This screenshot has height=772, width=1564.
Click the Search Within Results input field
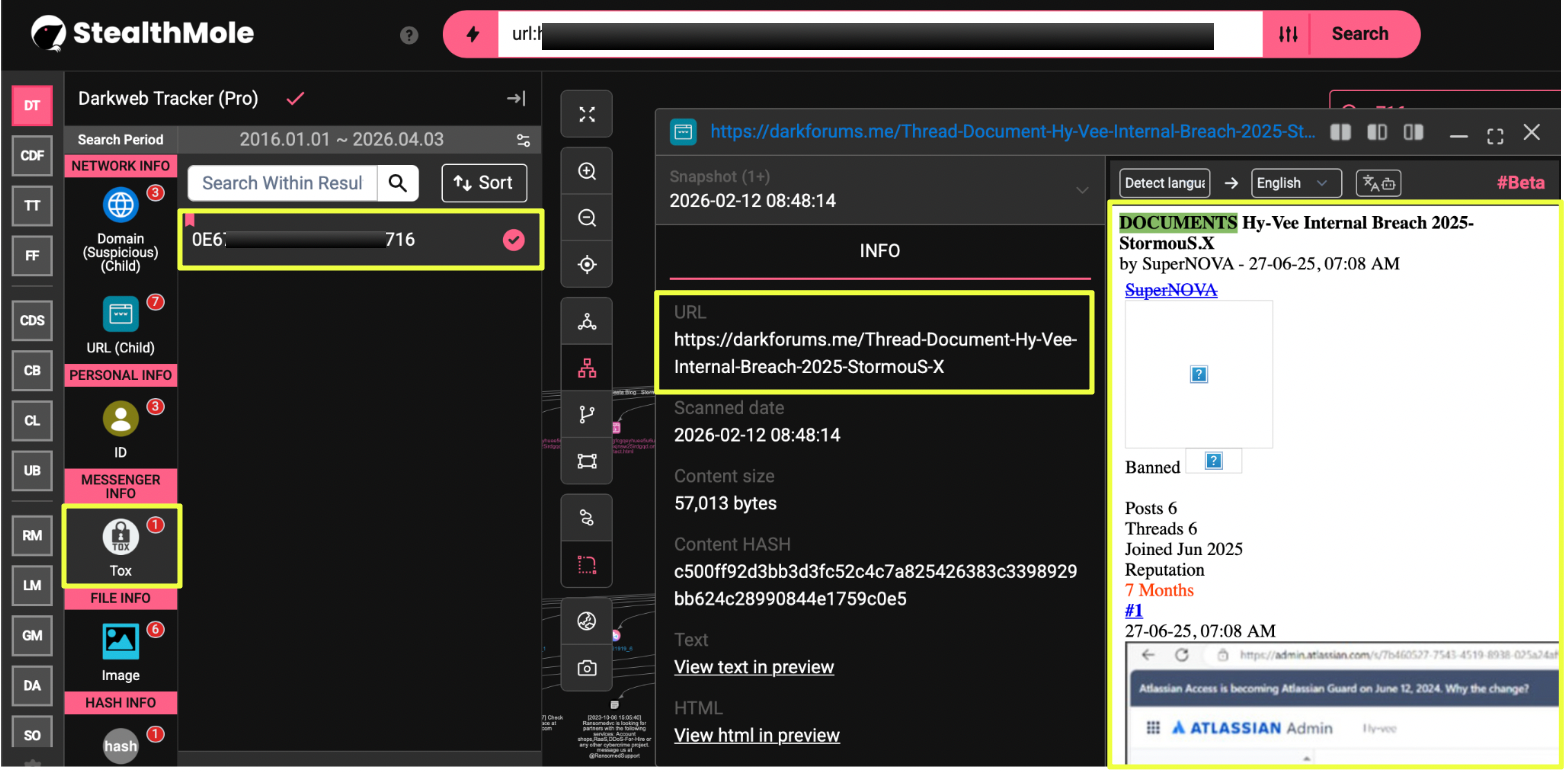[x=282, y=183]
